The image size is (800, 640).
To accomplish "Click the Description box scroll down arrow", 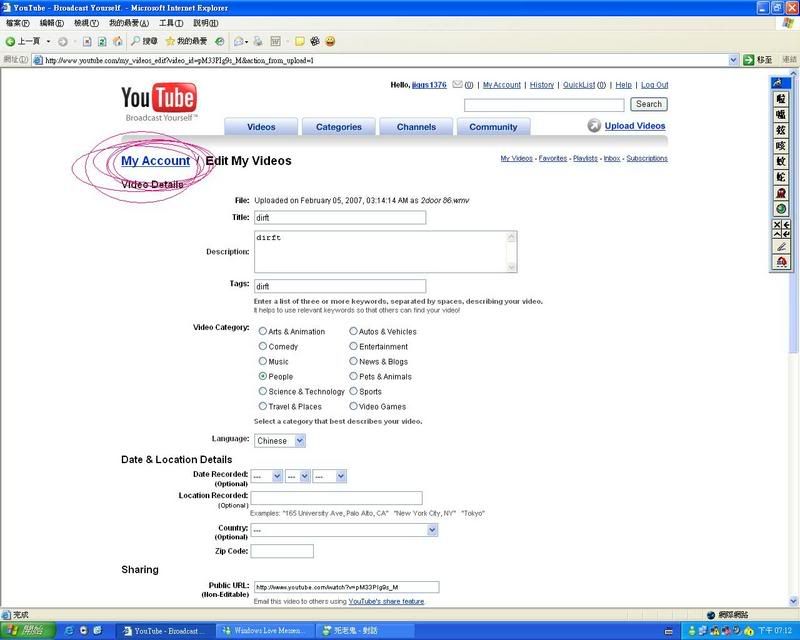I will [x=511, y=267].
